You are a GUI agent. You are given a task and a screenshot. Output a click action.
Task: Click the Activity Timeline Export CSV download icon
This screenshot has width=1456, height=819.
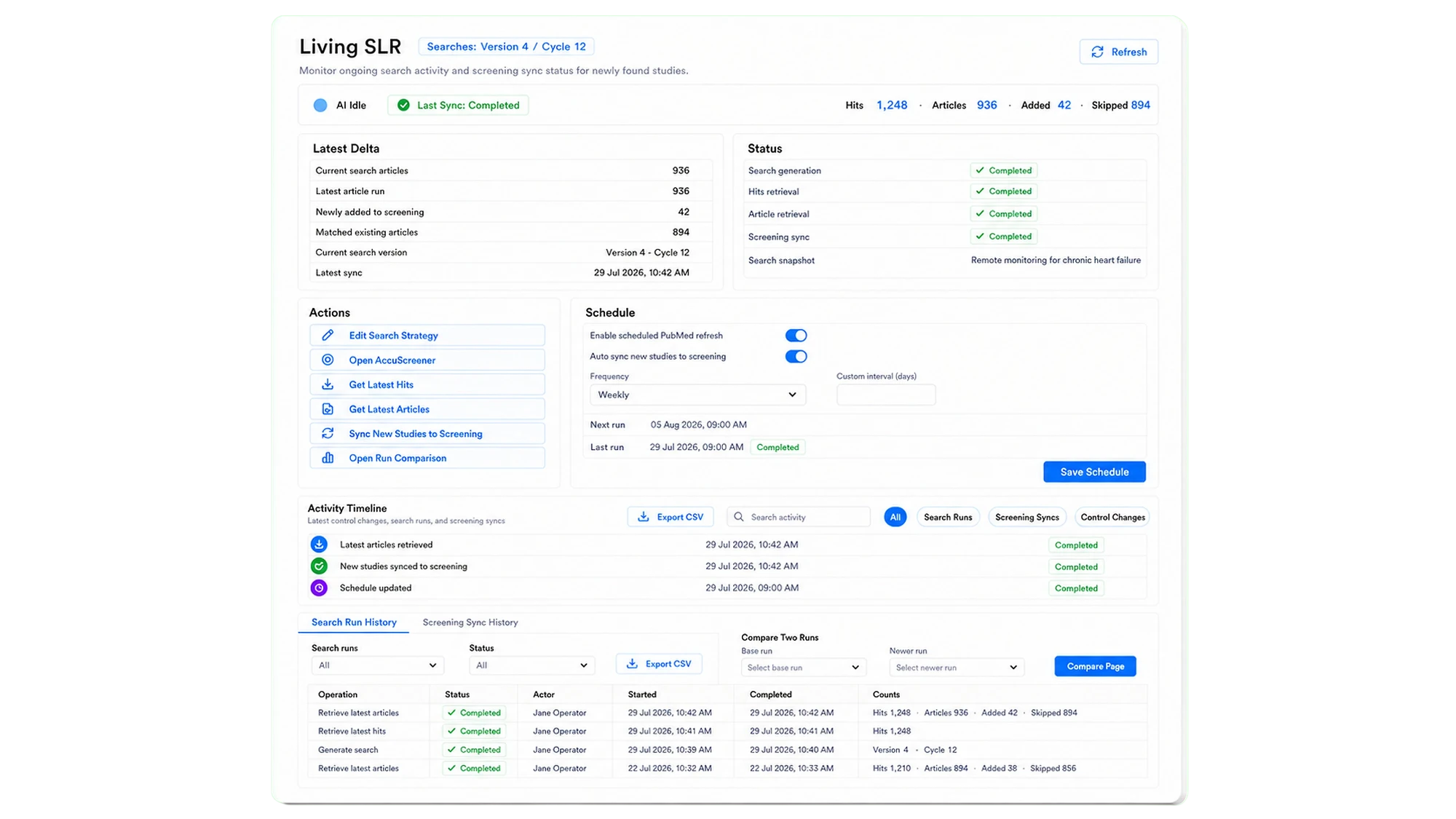644,517
